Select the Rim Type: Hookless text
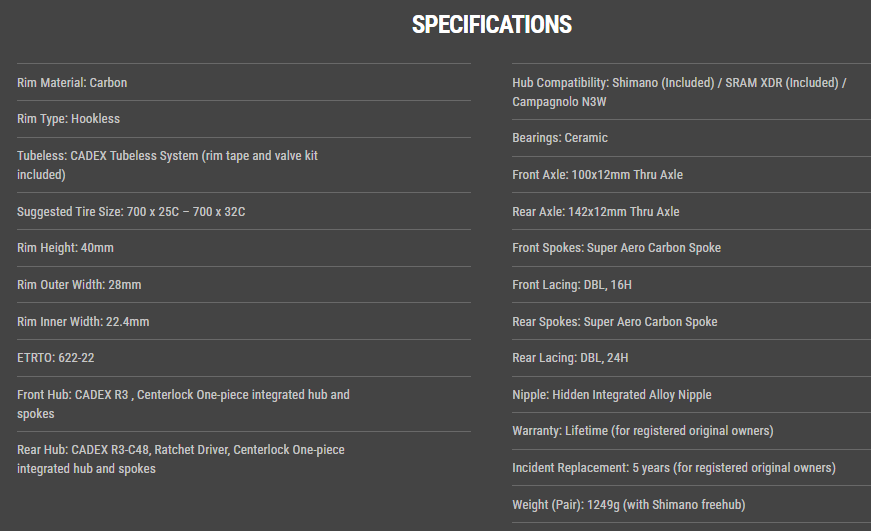The image size is (871, 531). [x=68, y=119]
